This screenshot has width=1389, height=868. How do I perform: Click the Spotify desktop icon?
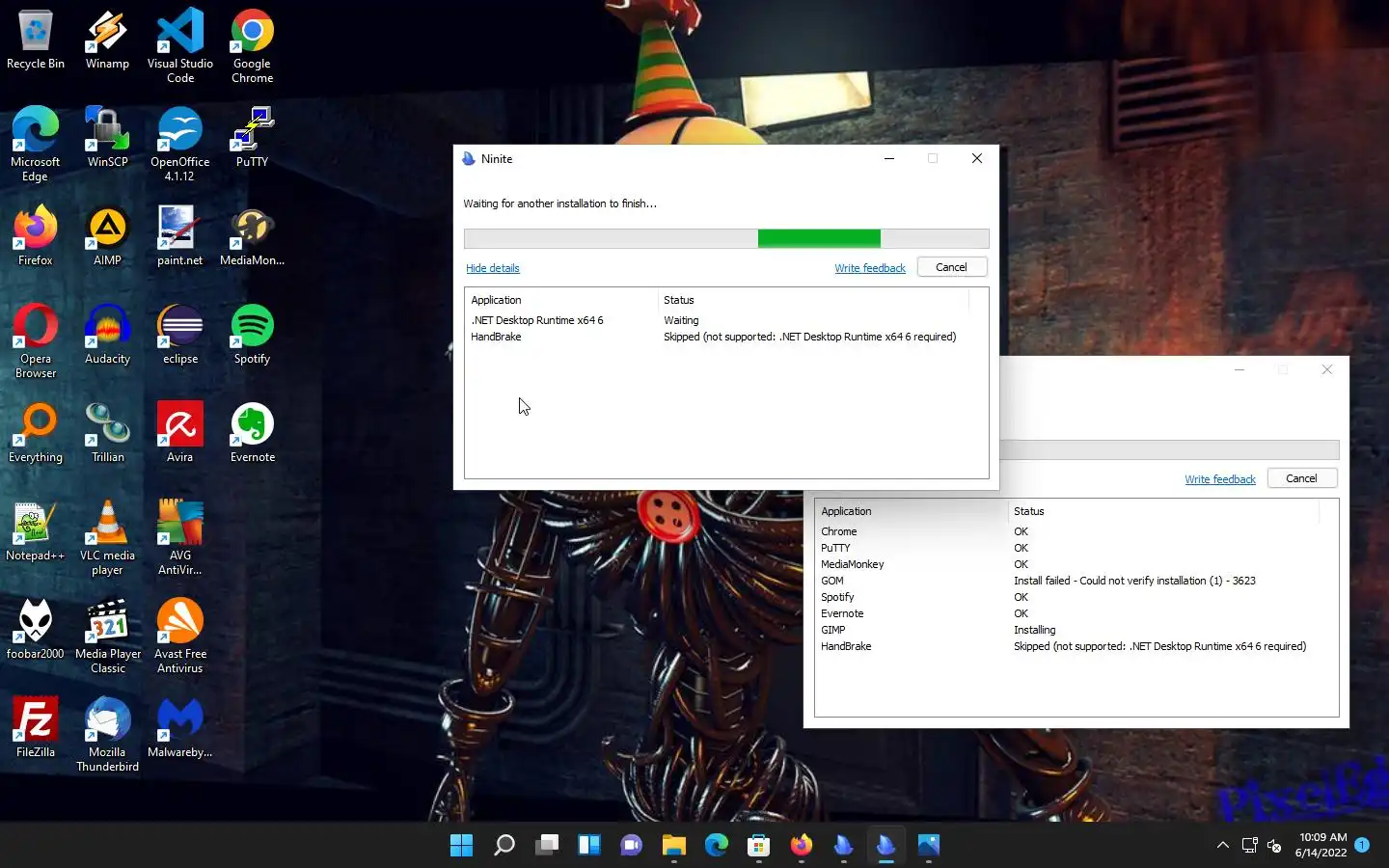(252, 334)
